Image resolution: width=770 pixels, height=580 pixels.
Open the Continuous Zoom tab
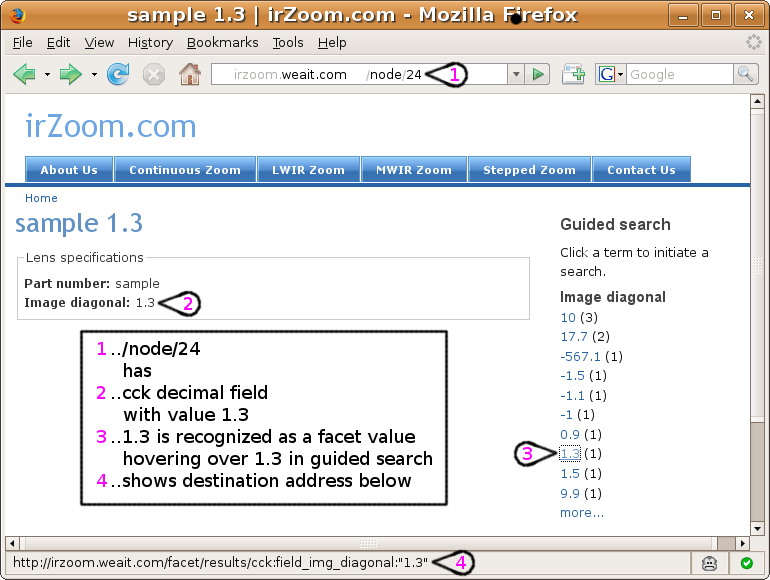click(185, 169)
